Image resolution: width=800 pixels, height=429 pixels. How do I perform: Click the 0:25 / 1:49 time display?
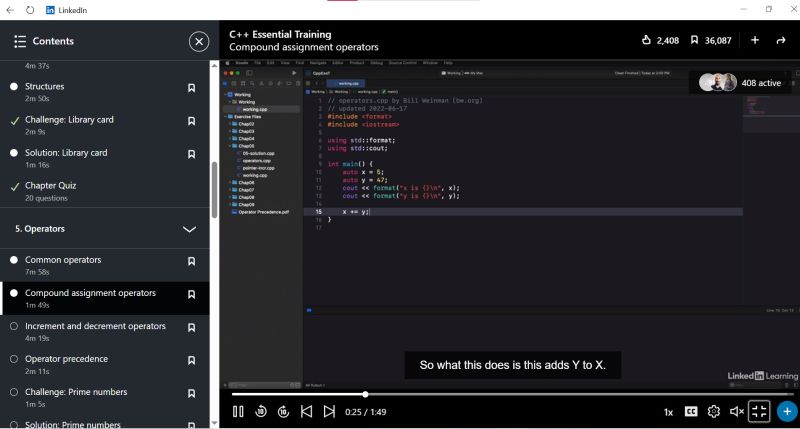point(365,412)
